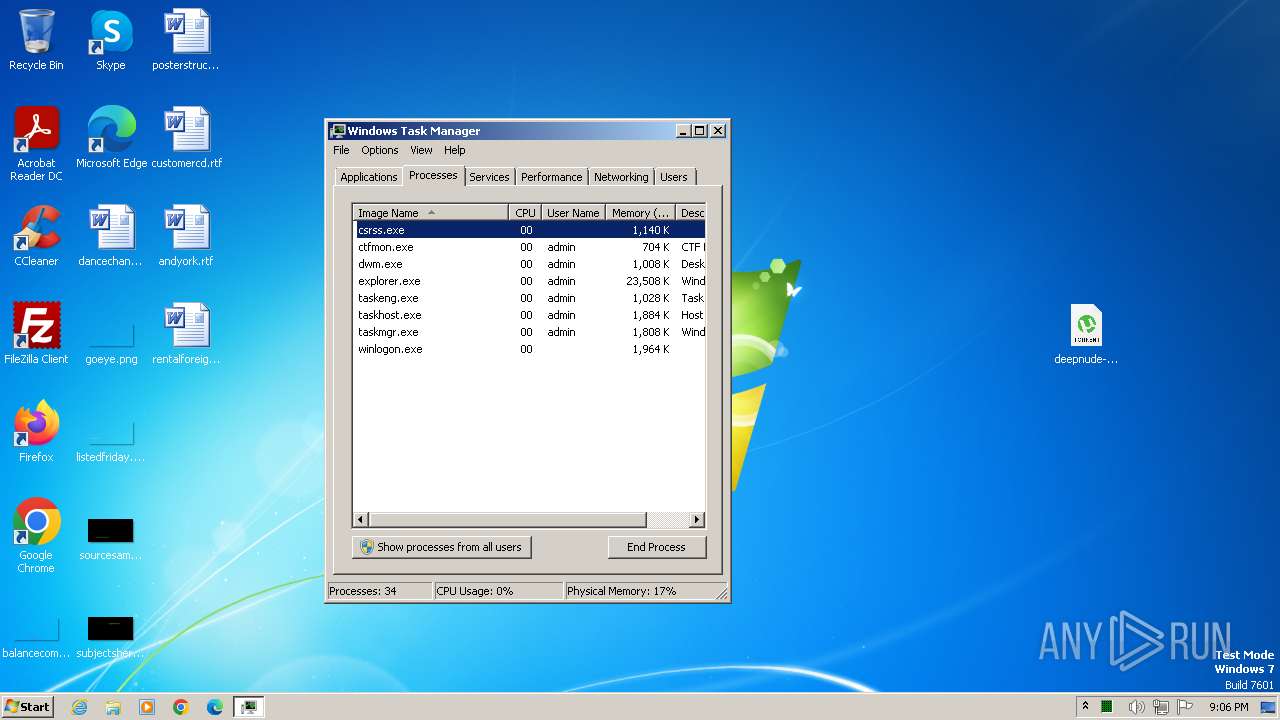Select the posterstruc document icon

[186, 40]
